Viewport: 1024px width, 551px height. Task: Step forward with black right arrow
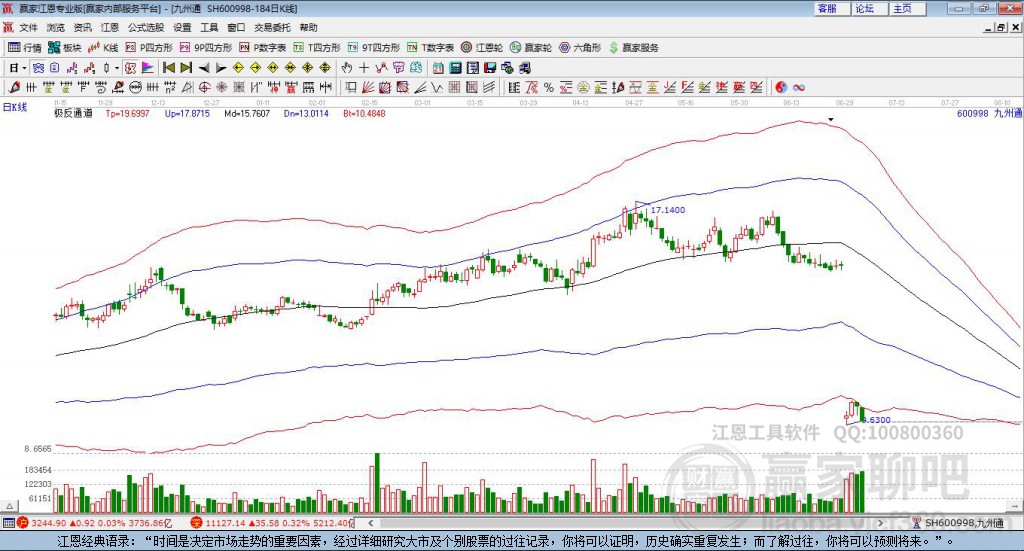tap(221, 68)
